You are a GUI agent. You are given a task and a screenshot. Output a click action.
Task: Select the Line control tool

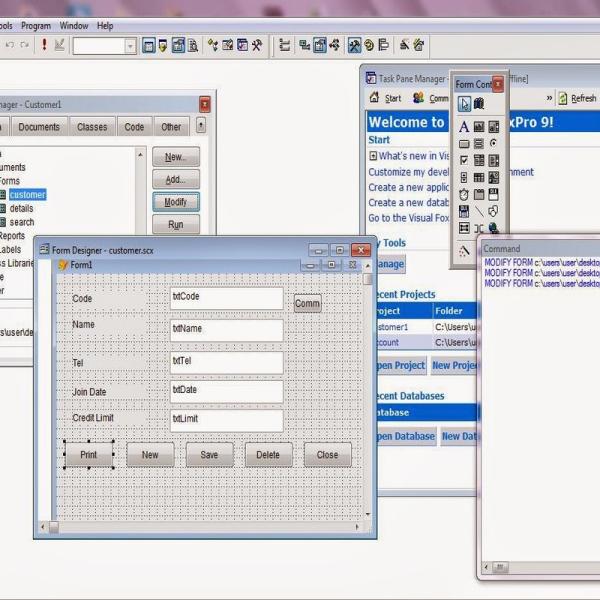click(x=479, y=211)
